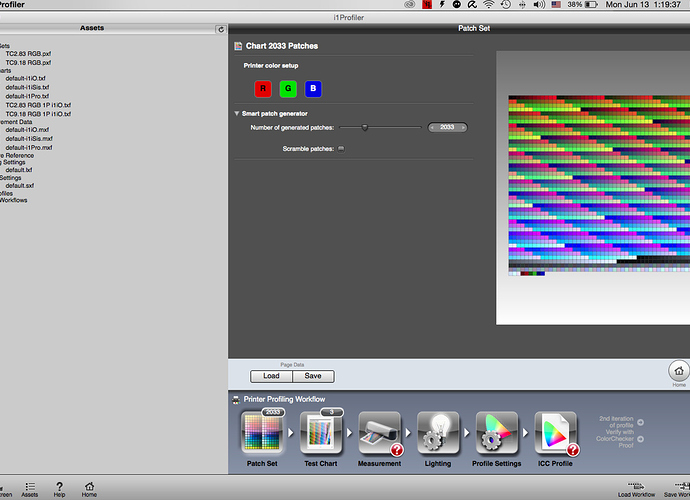Click the patch chart preview image

(599, 185)
